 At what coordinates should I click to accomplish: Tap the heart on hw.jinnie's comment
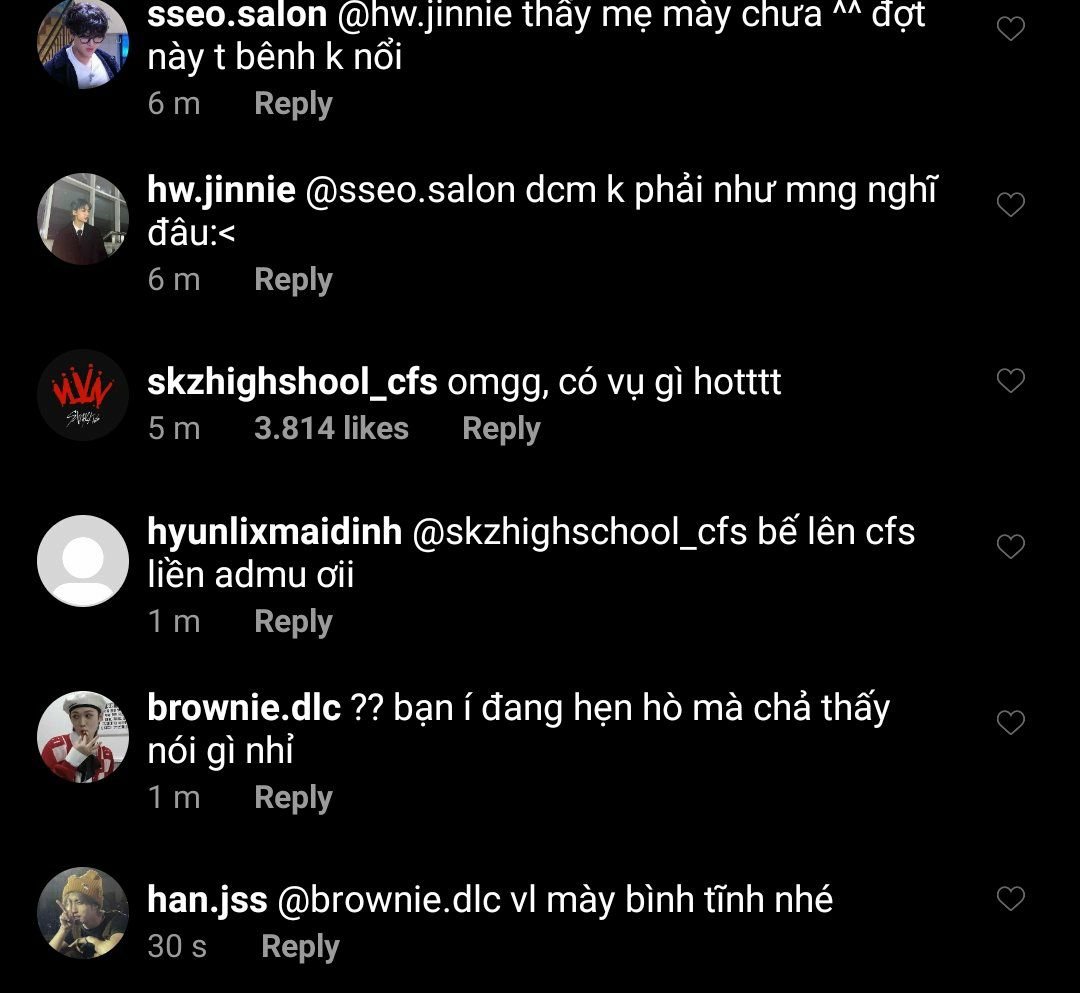pyautogui.click(x=1010, y=204)
